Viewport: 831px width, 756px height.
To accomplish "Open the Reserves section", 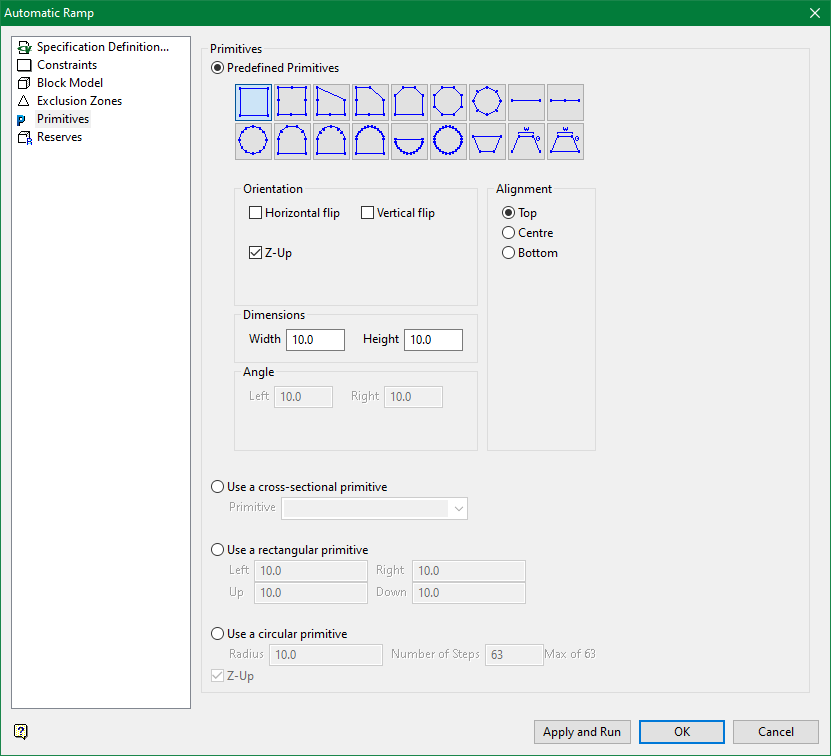I will [x=59, y=137].
